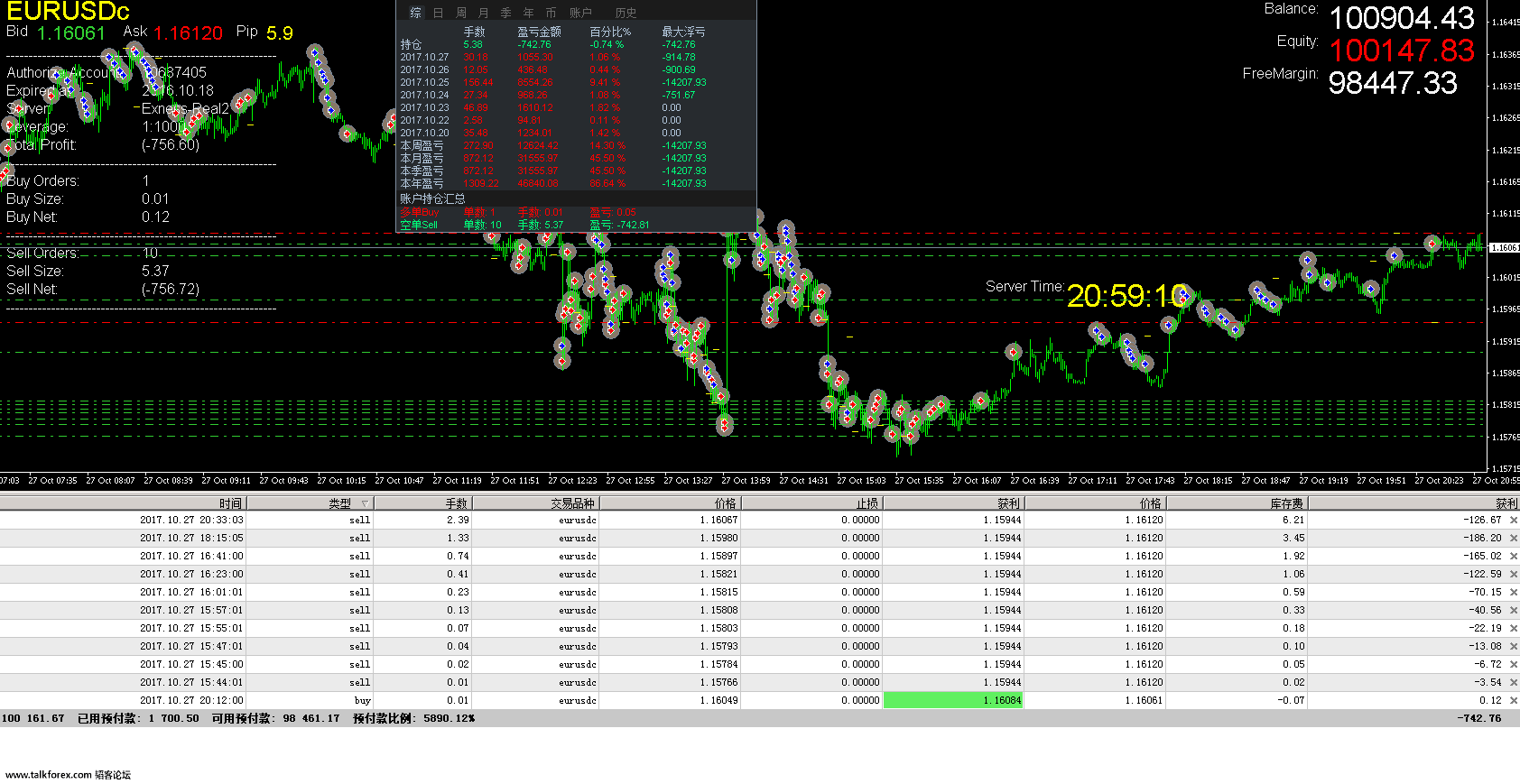
Task: Close the sell order opened at 15:47:01
Action: pyautogui.click(x=1514, y=646)
